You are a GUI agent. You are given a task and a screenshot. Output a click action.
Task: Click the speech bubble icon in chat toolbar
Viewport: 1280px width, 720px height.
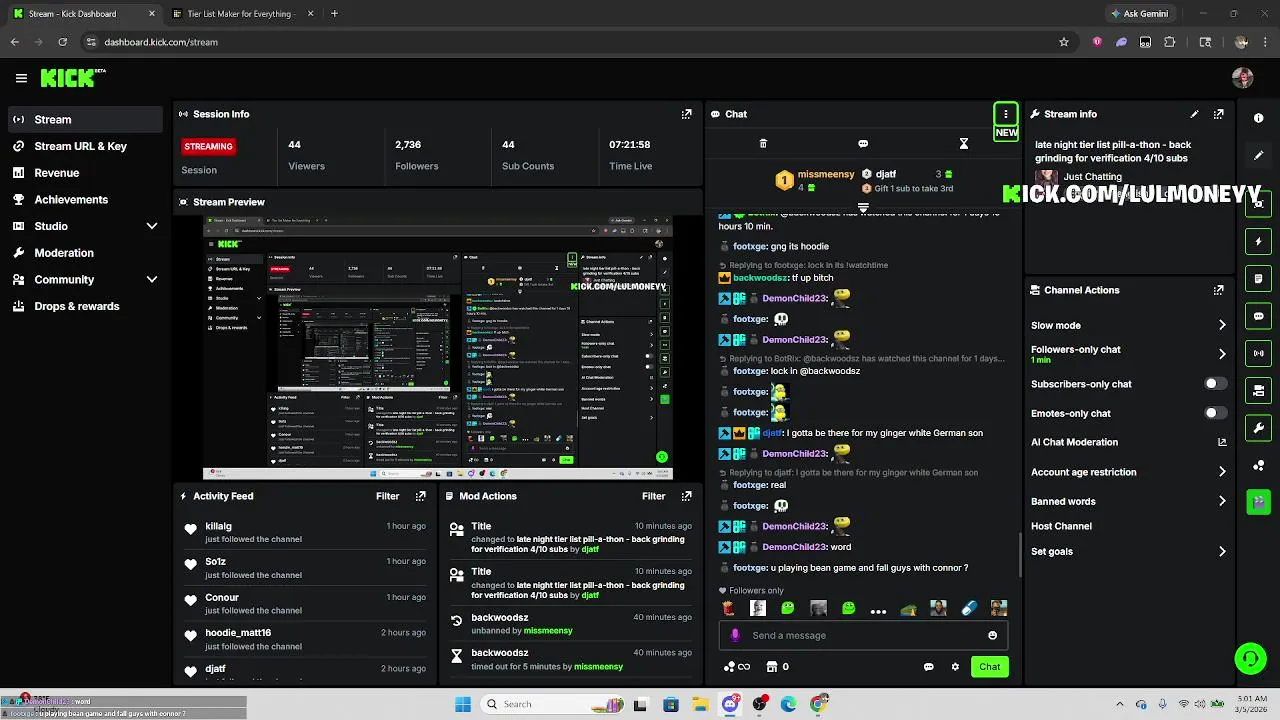click(863, 144)
